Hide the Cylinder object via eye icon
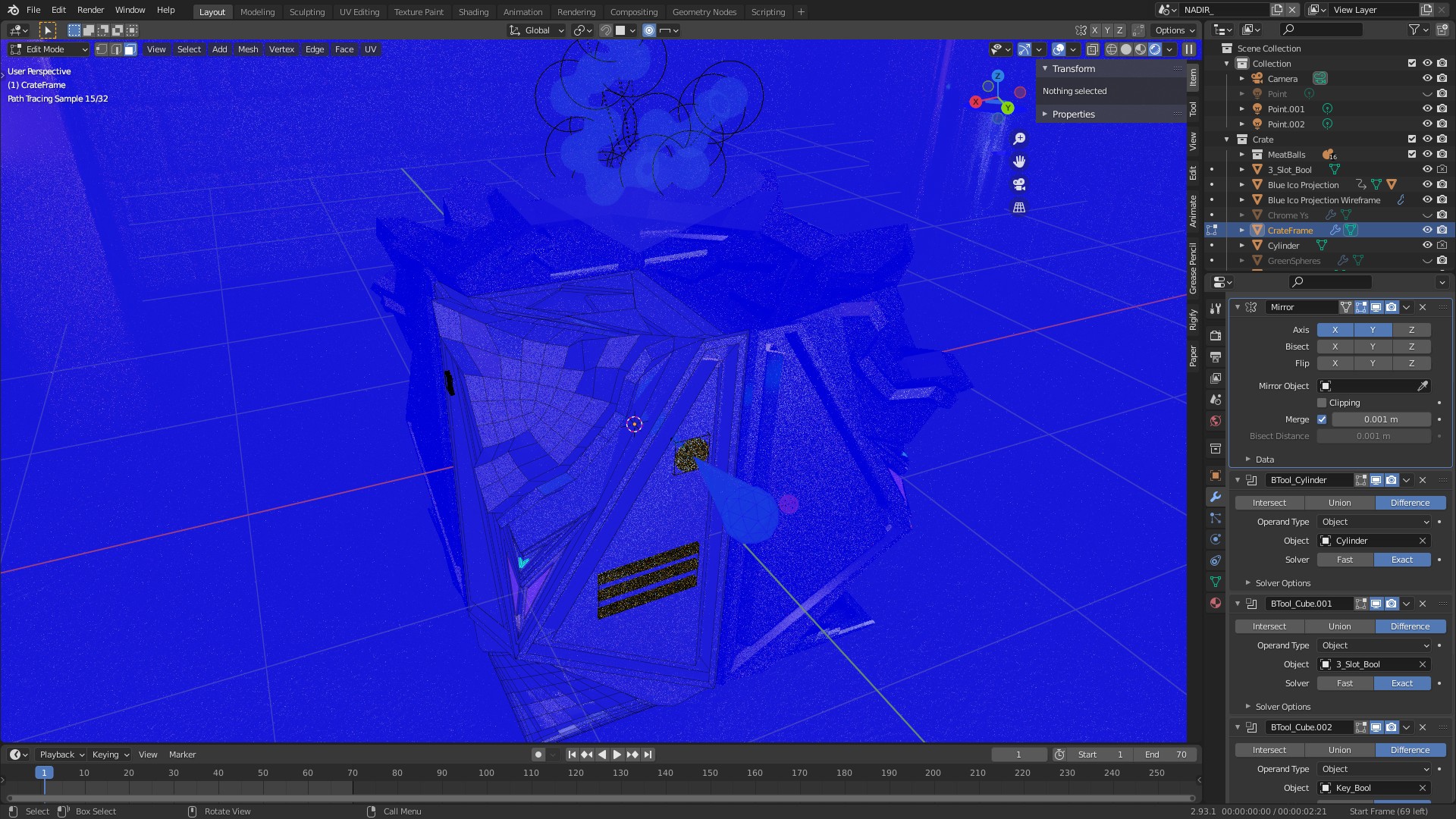The width and height of the screenshot is (1456, 819). click(x=1426, y=245)
